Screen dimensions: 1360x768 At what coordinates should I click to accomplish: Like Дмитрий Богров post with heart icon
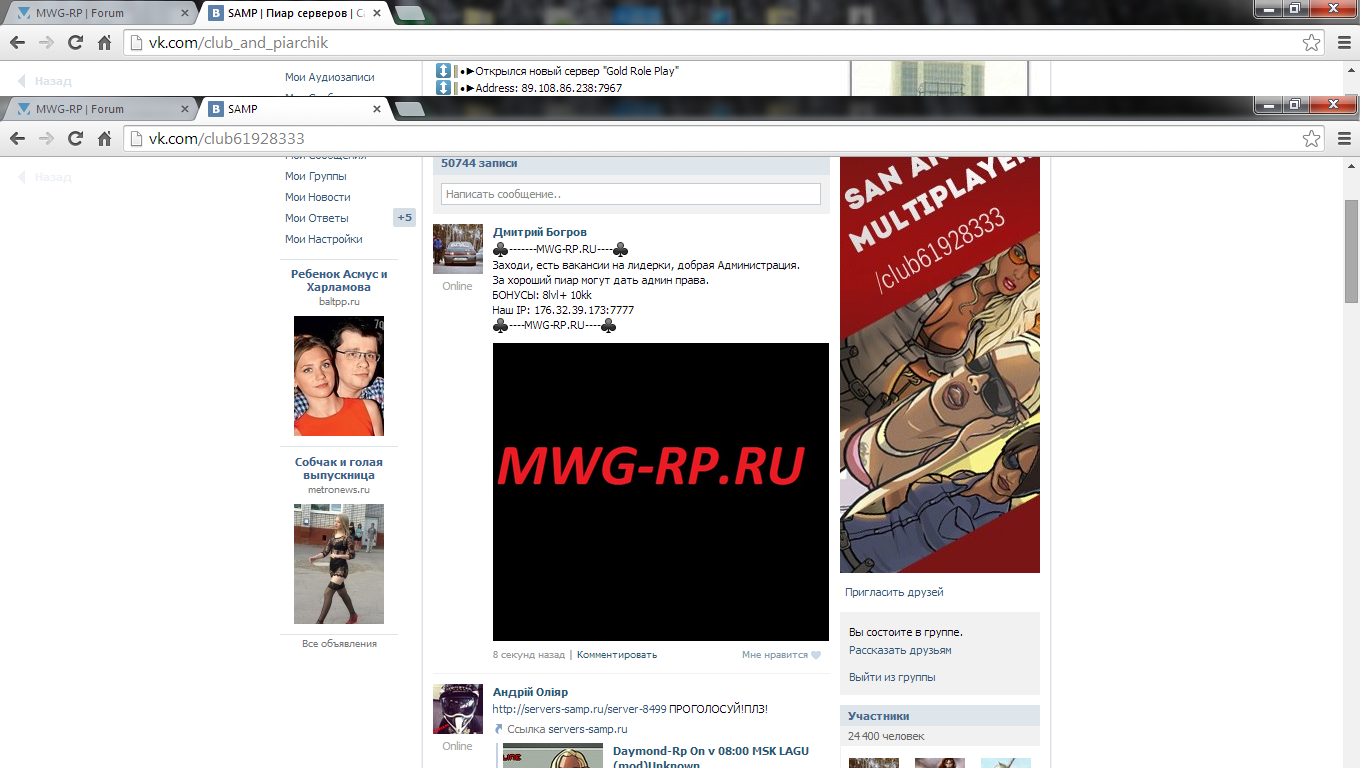[816, 655]
